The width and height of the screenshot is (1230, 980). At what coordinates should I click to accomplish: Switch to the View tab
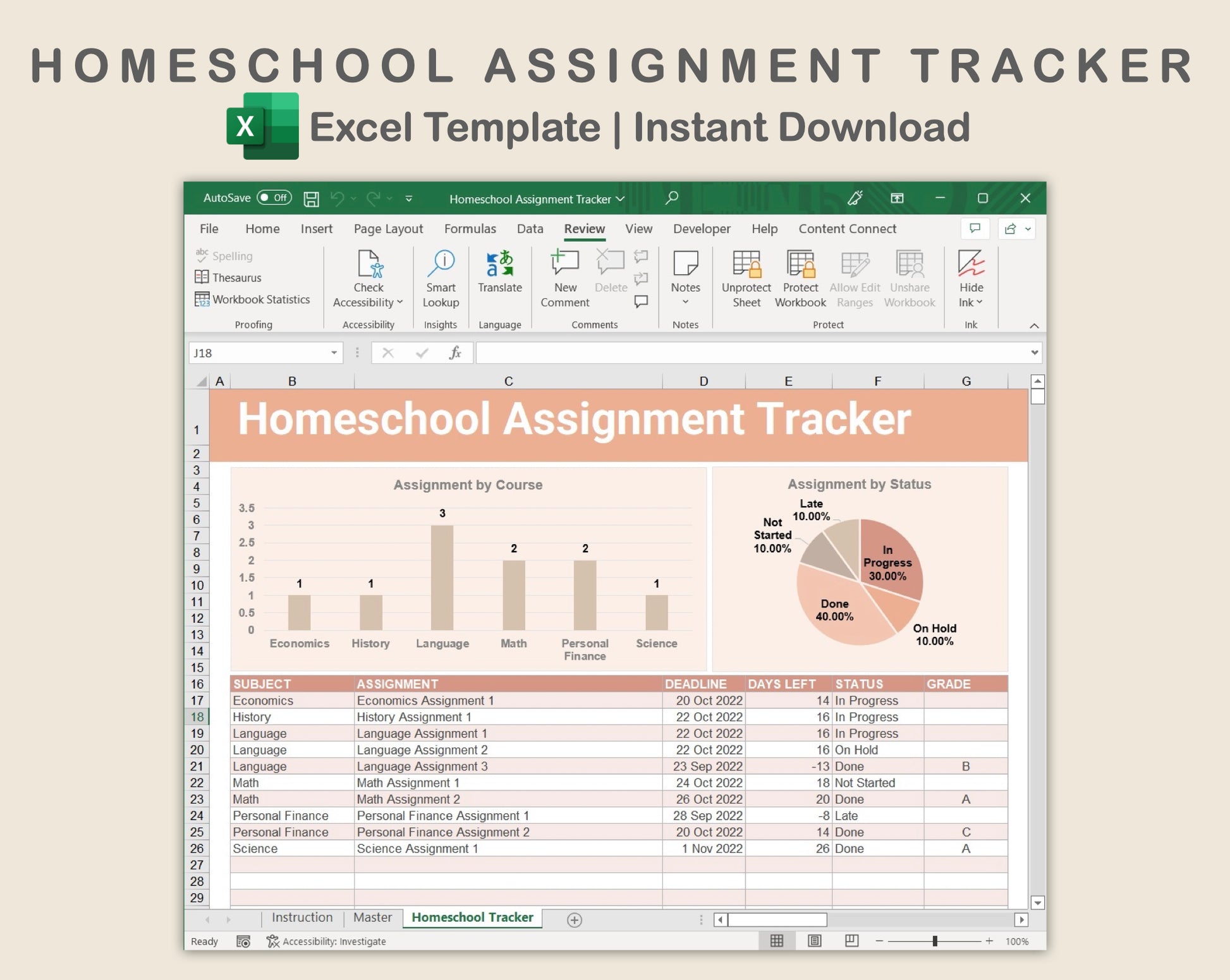(638, 229)
